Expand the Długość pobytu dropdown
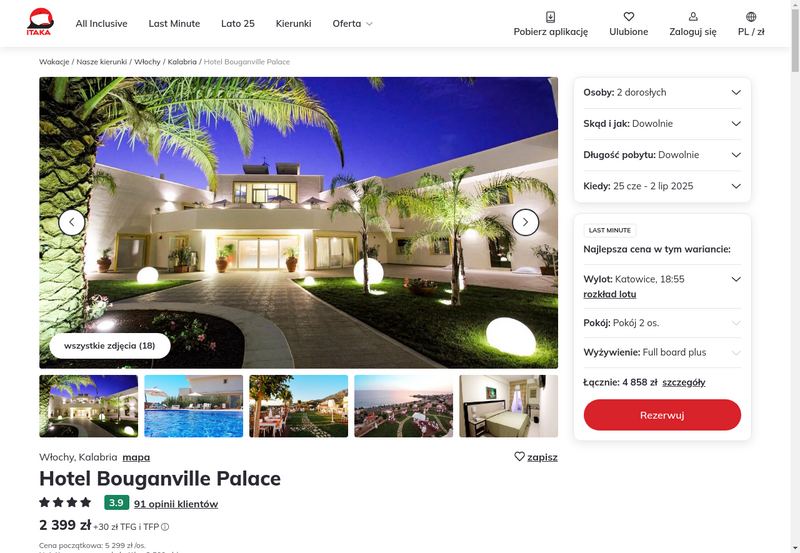800x553 pixels. 662,155
